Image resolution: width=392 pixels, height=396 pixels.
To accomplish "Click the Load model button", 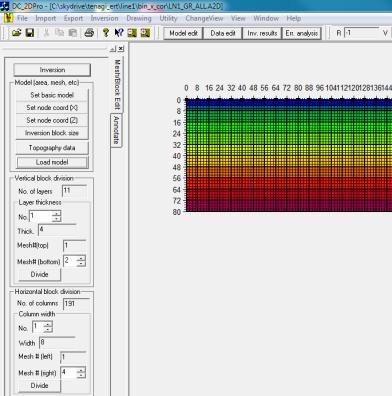I will 52,162.
